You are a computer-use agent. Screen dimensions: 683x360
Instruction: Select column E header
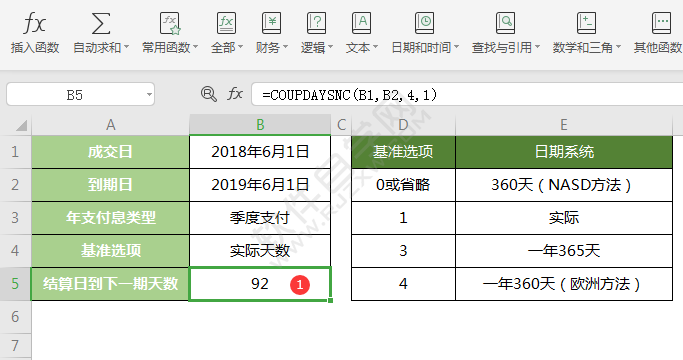pos(564,125)
